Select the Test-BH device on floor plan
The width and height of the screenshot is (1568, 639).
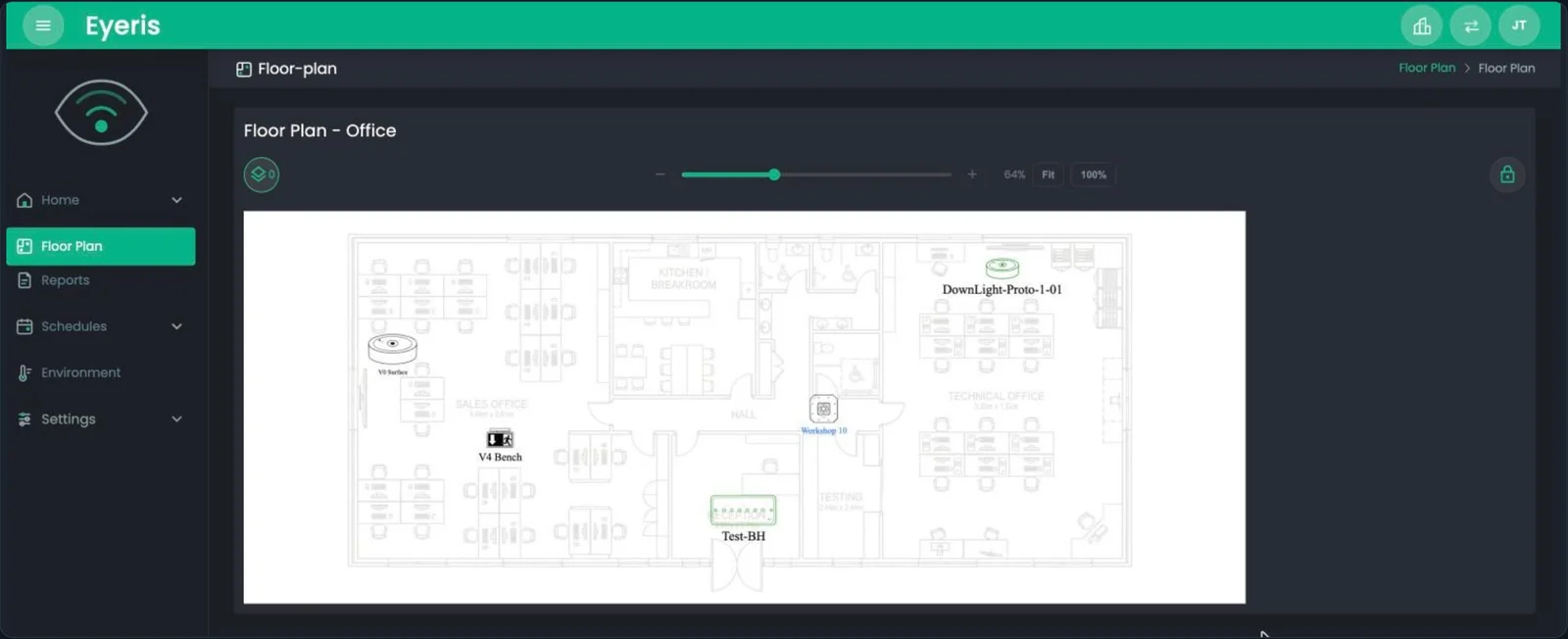pyautogui.click(x=743, y=511)
